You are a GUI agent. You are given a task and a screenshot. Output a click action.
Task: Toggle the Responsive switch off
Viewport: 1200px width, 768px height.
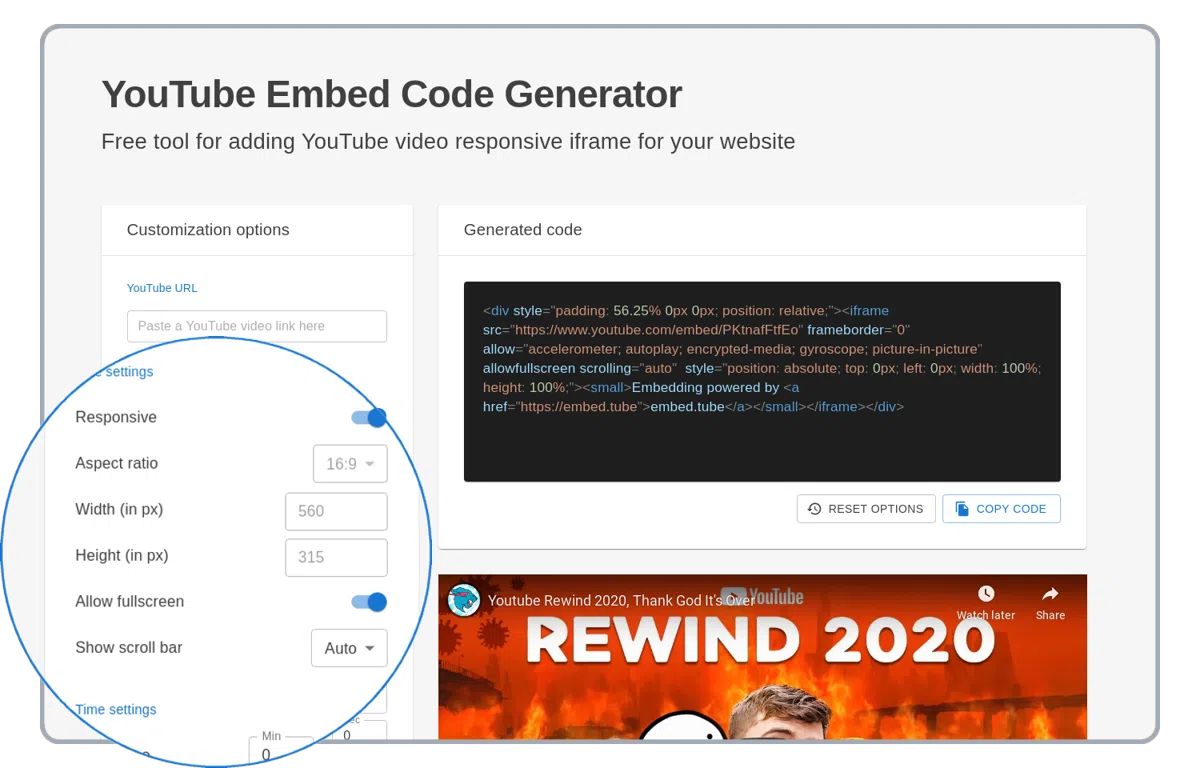click(x=369, y=418)
